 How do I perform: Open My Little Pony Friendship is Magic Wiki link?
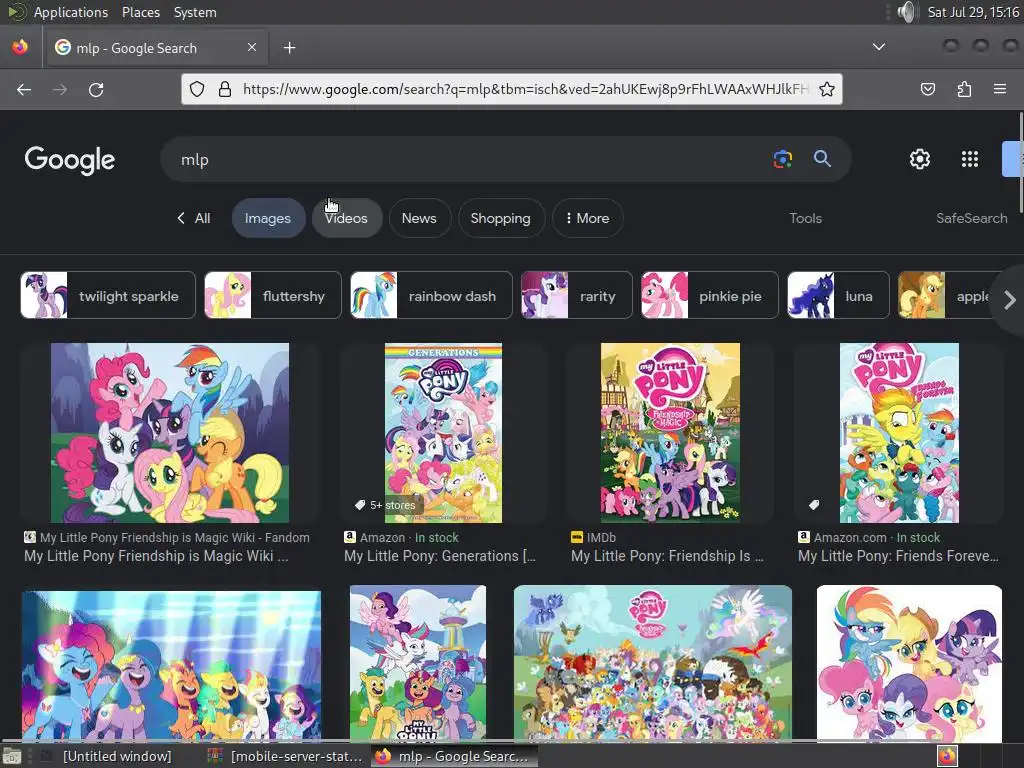156,556
